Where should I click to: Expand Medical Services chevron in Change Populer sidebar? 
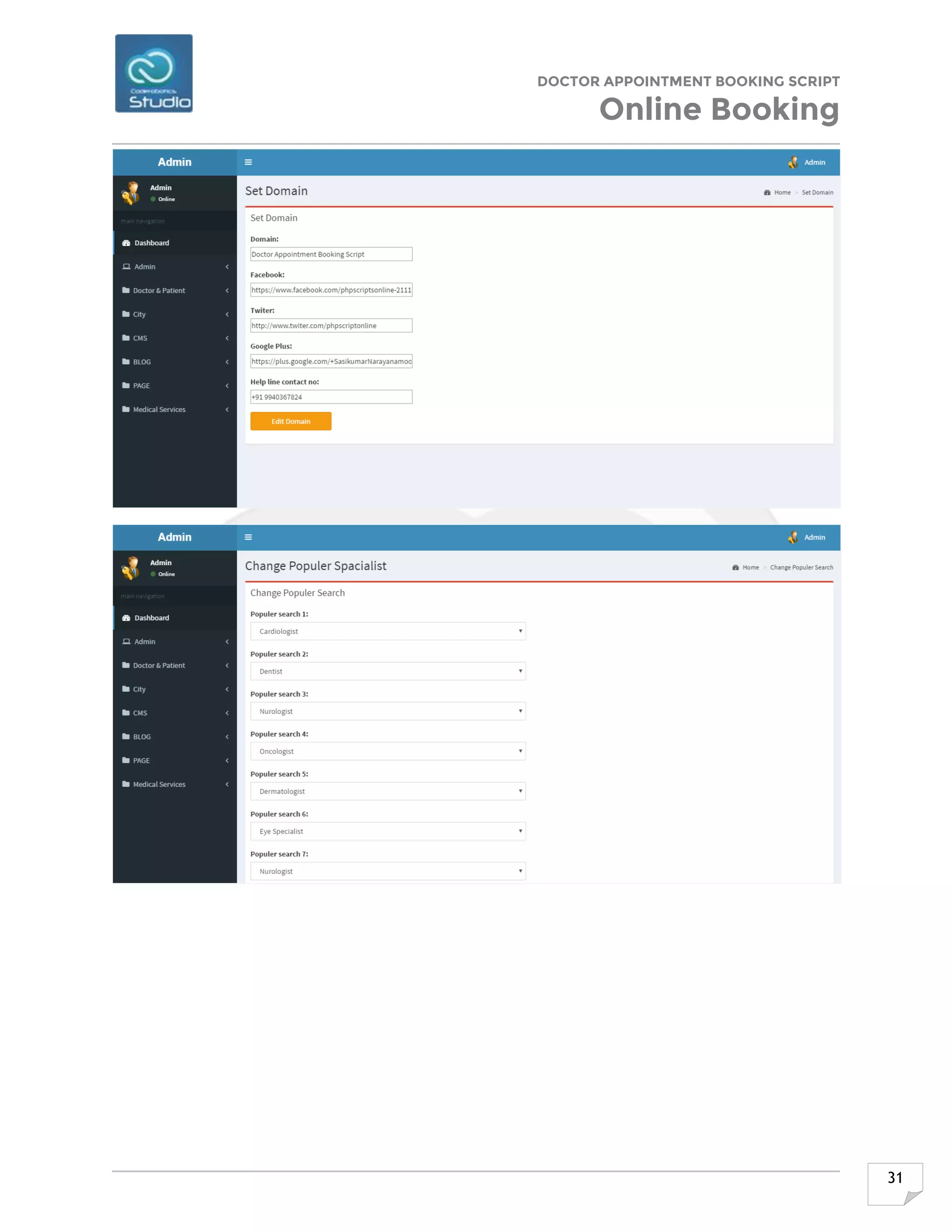click(x=227, y=785)
